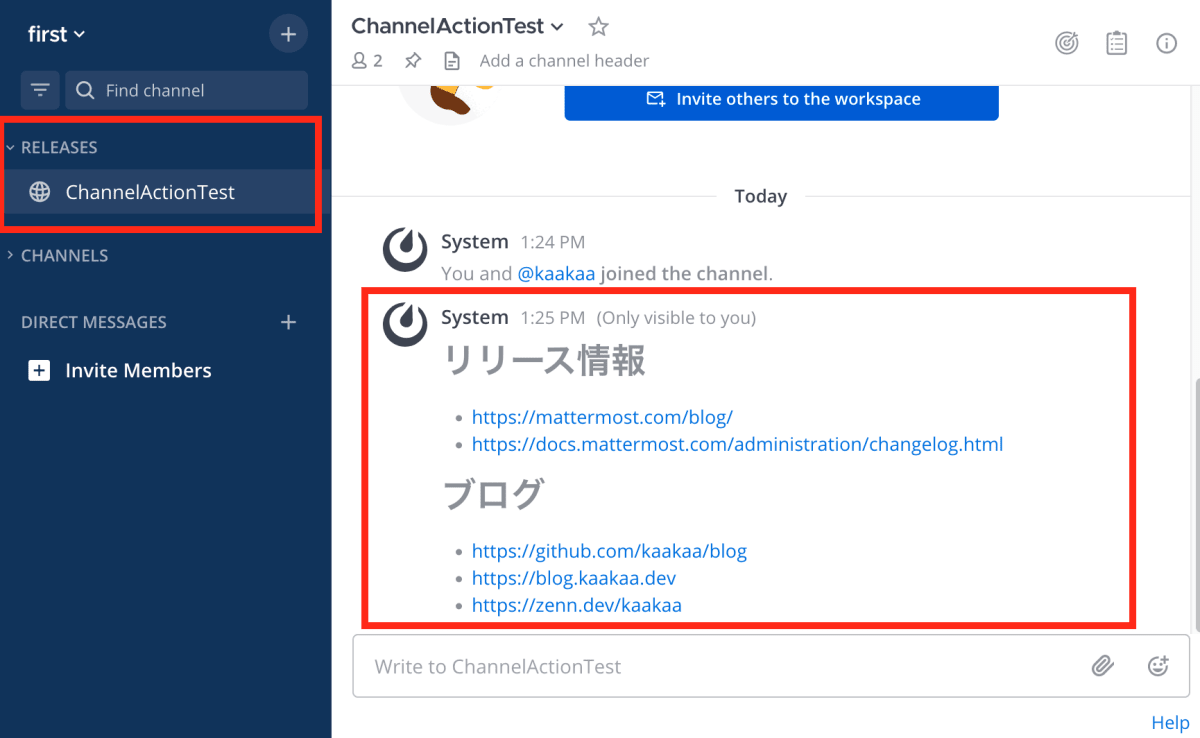Collapse the RELEASES sidebar category

pyautogui.click(x=52, y=147)
